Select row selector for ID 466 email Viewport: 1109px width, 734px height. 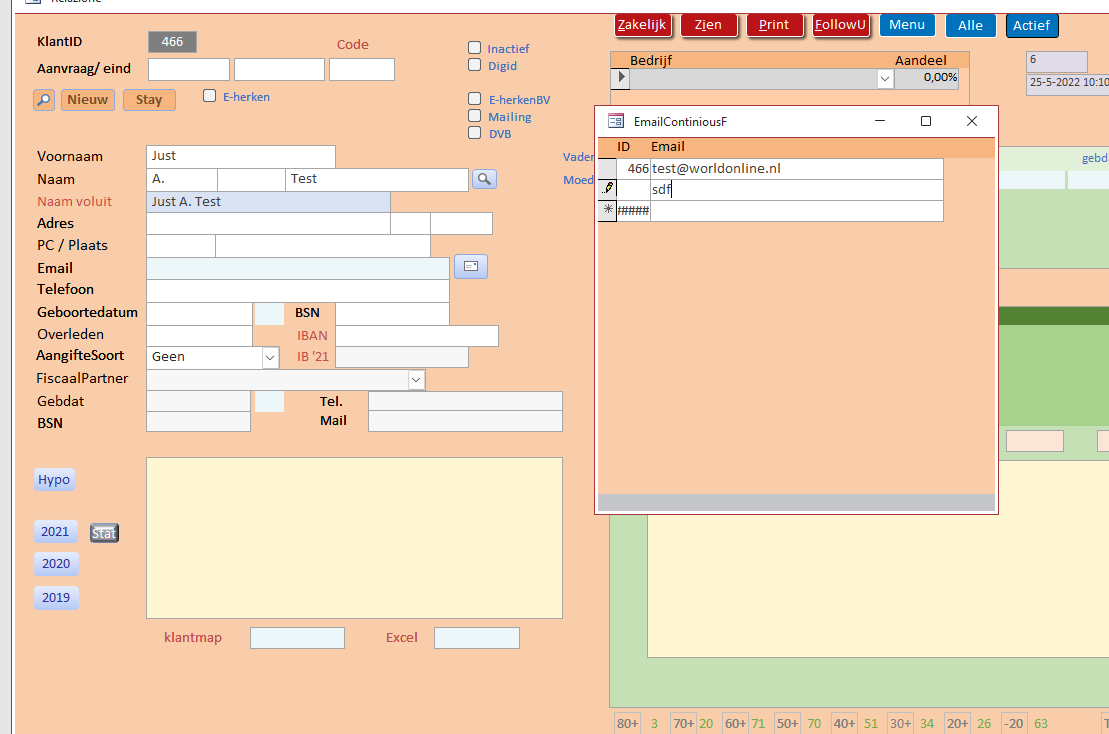pos(608,168)
